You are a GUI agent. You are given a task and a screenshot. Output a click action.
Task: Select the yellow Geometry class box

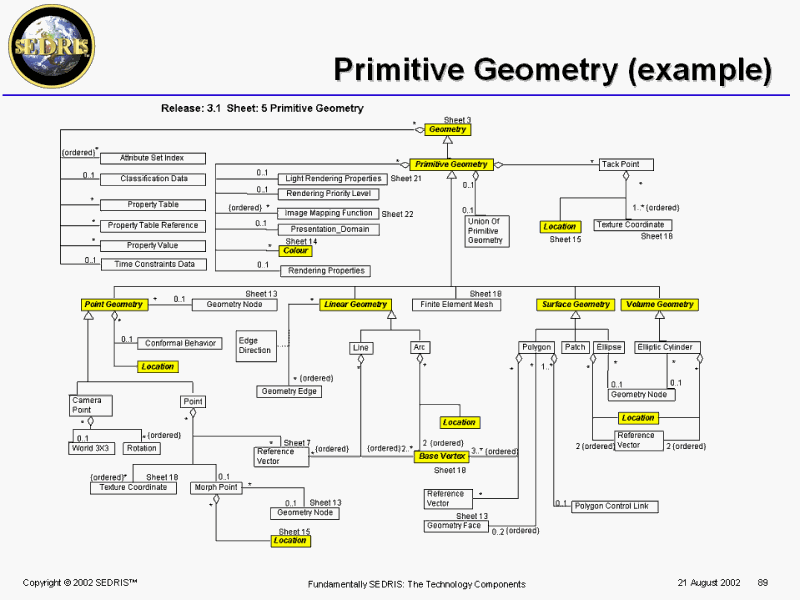click(447, 130)
